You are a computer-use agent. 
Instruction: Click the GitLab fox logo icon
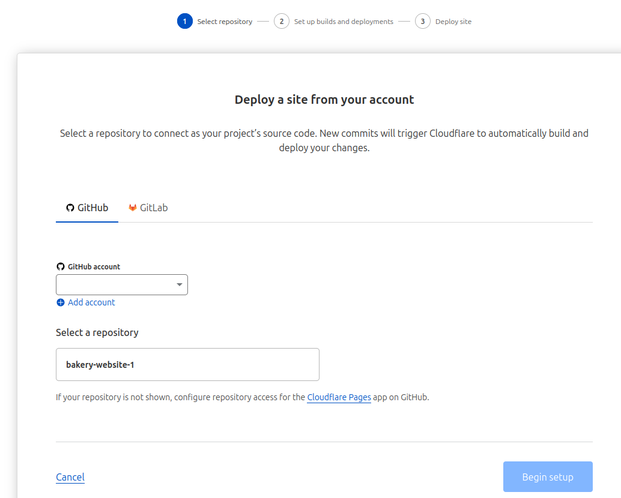[x=133, y=208]
